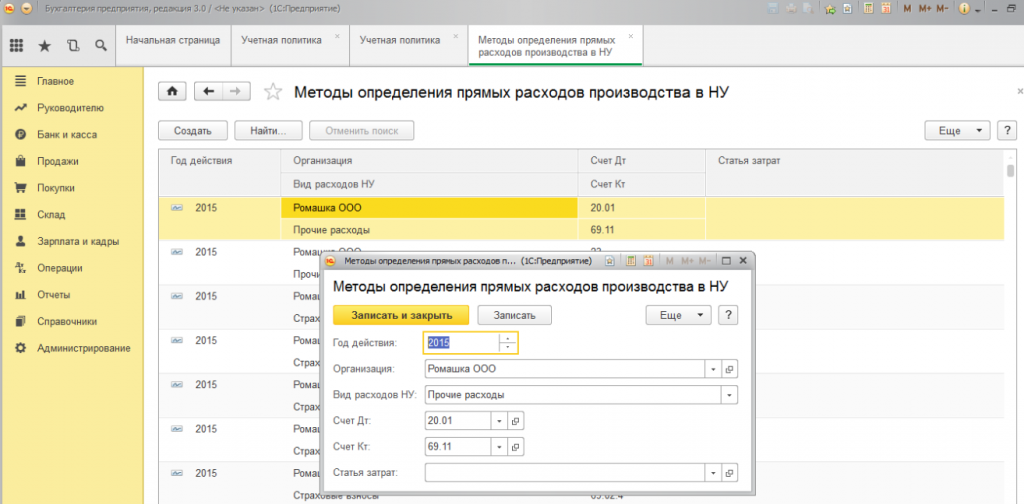Go back using the left arrow button
The image size is (1024, 504).
point(208,91)
